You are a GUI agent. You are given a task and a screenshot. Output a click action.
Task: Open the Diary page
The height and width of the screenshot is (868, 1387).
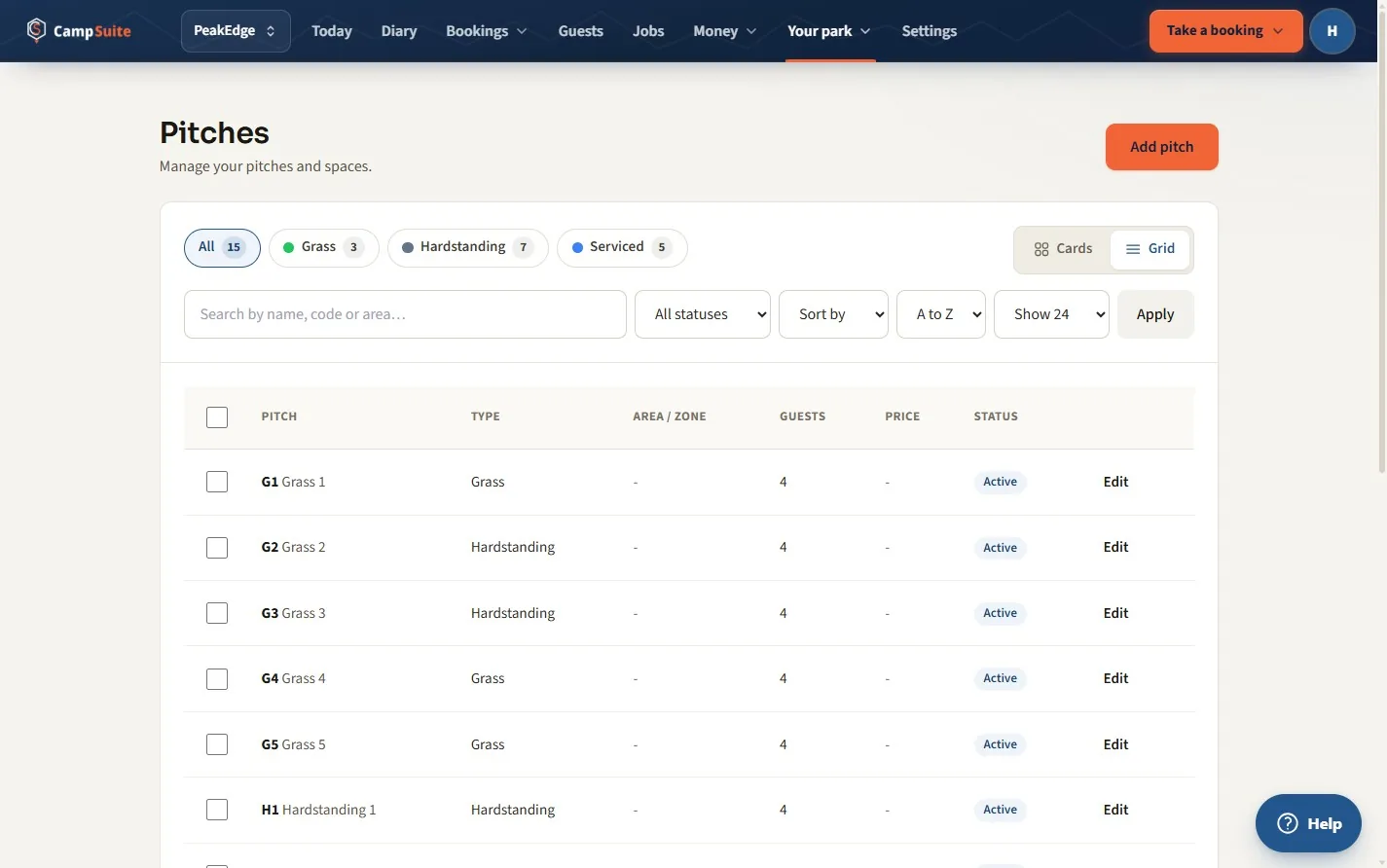coord(399,31)
